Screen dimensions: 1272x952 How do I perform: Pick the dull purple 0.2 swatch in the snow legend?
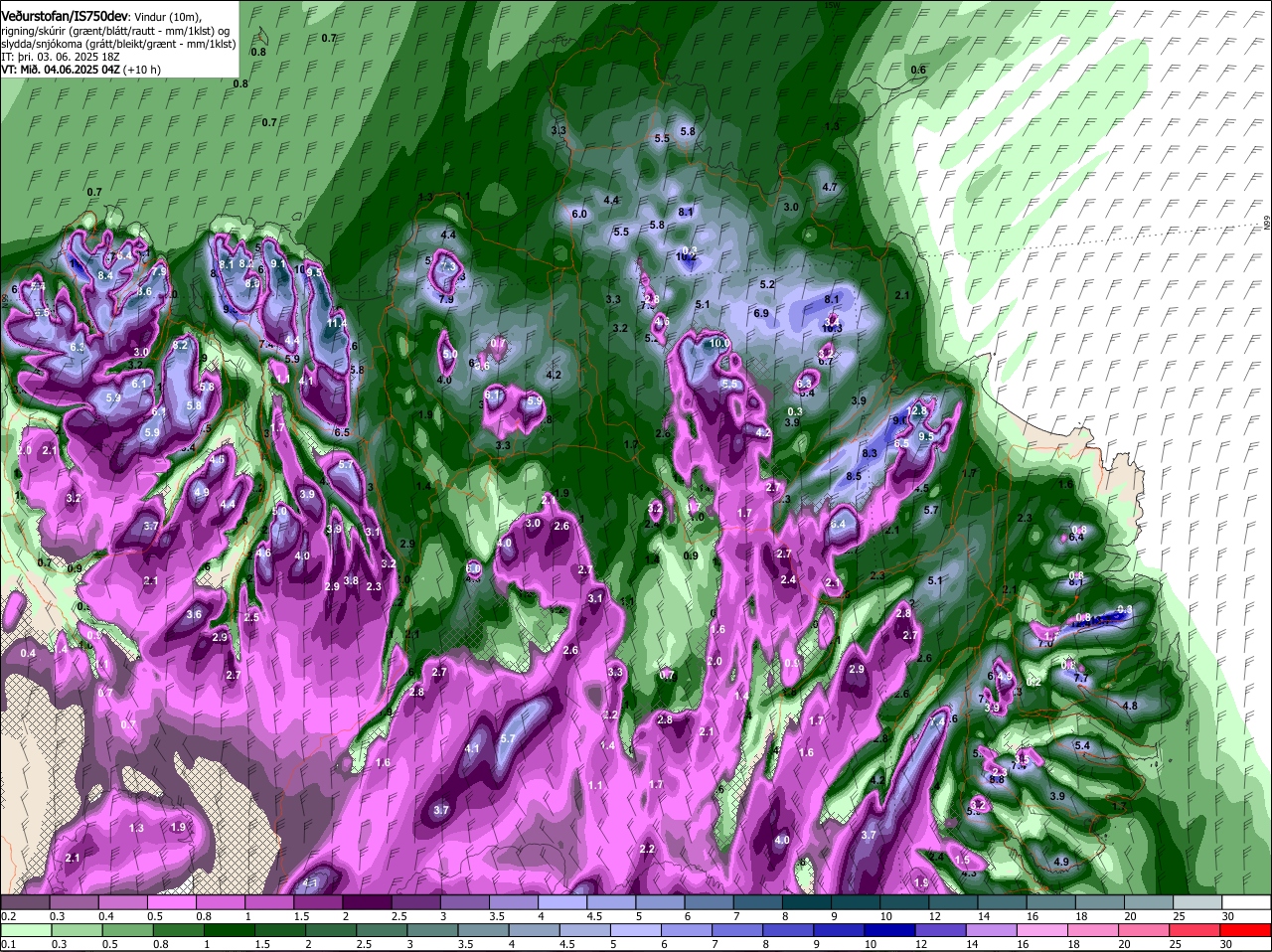click(25, 902)
